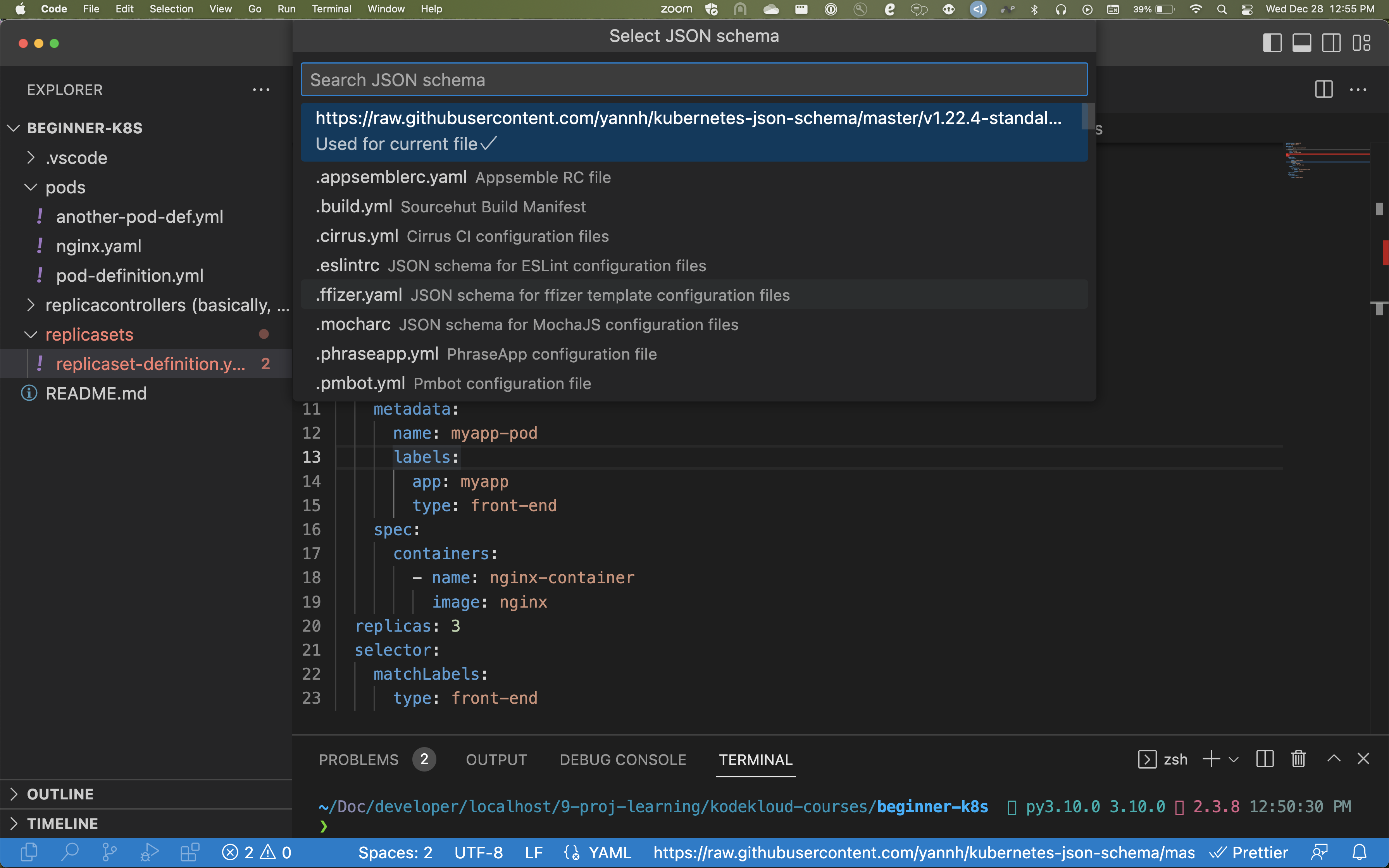Image resolution: width=1389 pixels, height=868 pixels.
Task: Toggle secondary side bar visibility
Action: [x=1332, y=43]
